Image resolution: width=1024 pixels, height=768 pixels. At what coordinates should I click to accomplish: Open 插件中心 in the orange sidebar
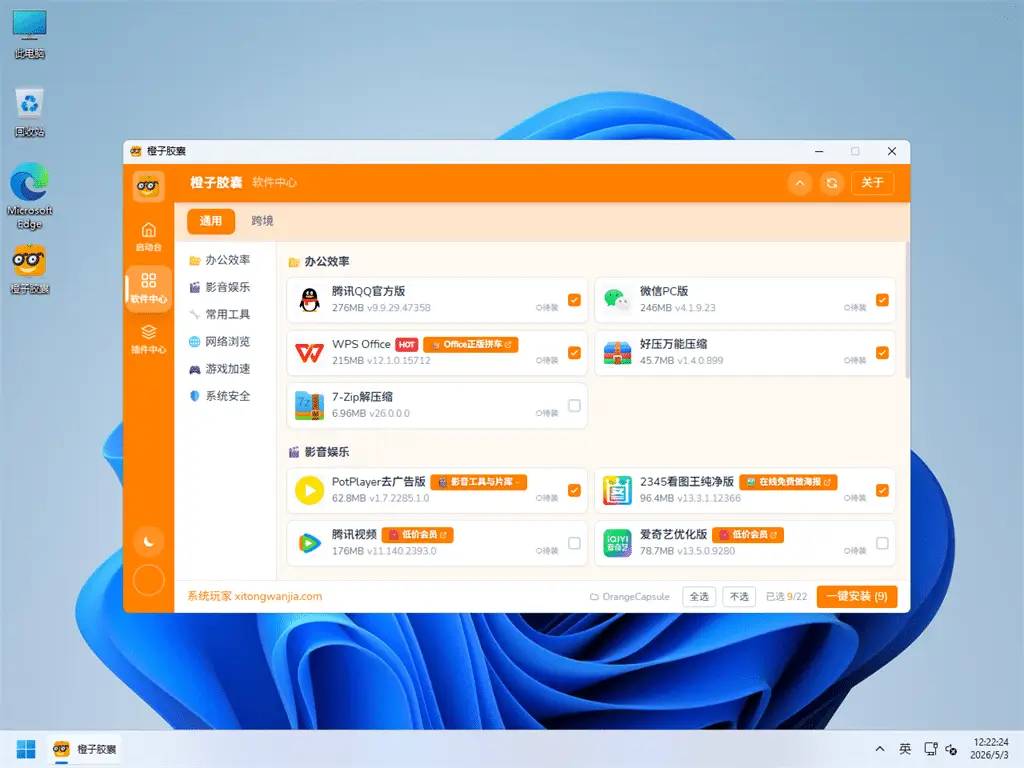pyautogui.click(x=148, y=339)
